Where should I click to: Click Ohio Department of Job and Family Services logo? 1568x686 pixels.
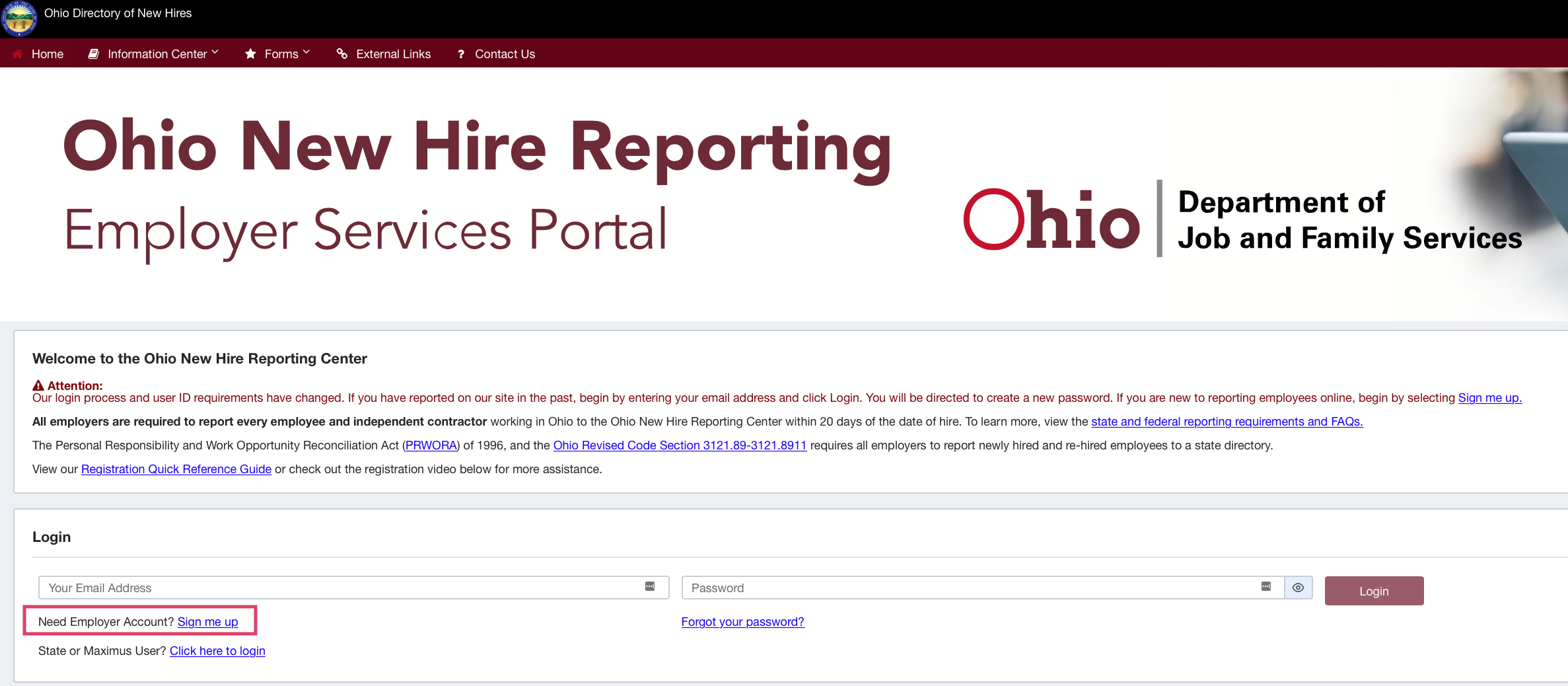pyautogui.click(x=1242, y=219)
